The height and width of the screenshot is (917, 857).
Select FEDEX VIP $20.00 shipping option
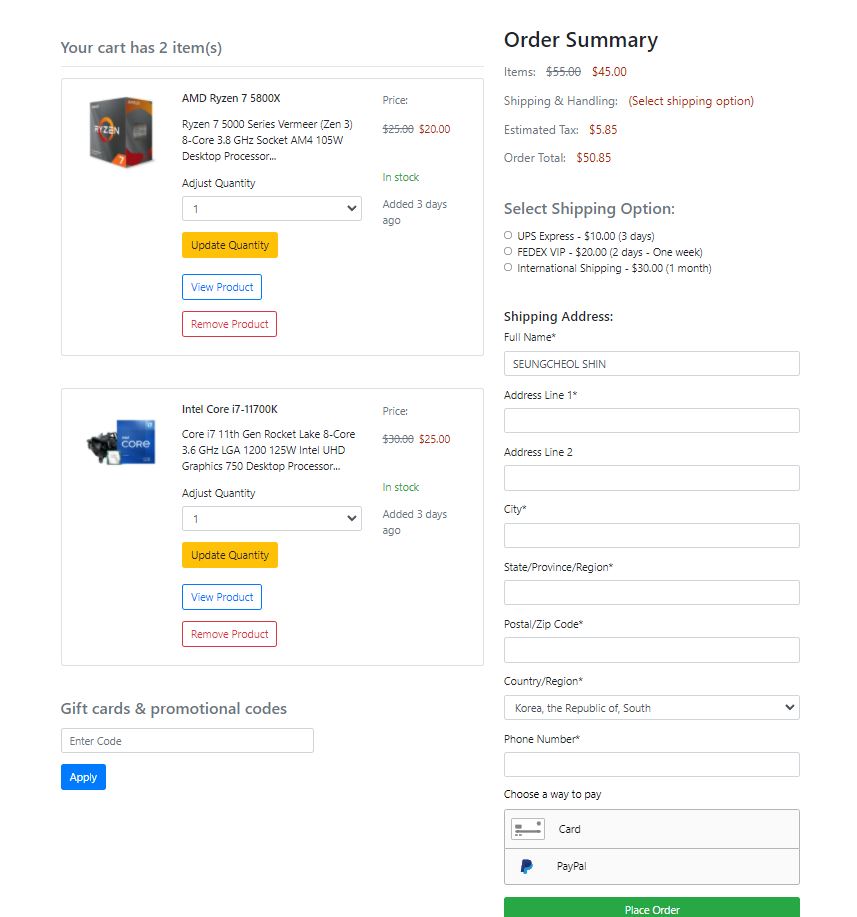point(508,251)
